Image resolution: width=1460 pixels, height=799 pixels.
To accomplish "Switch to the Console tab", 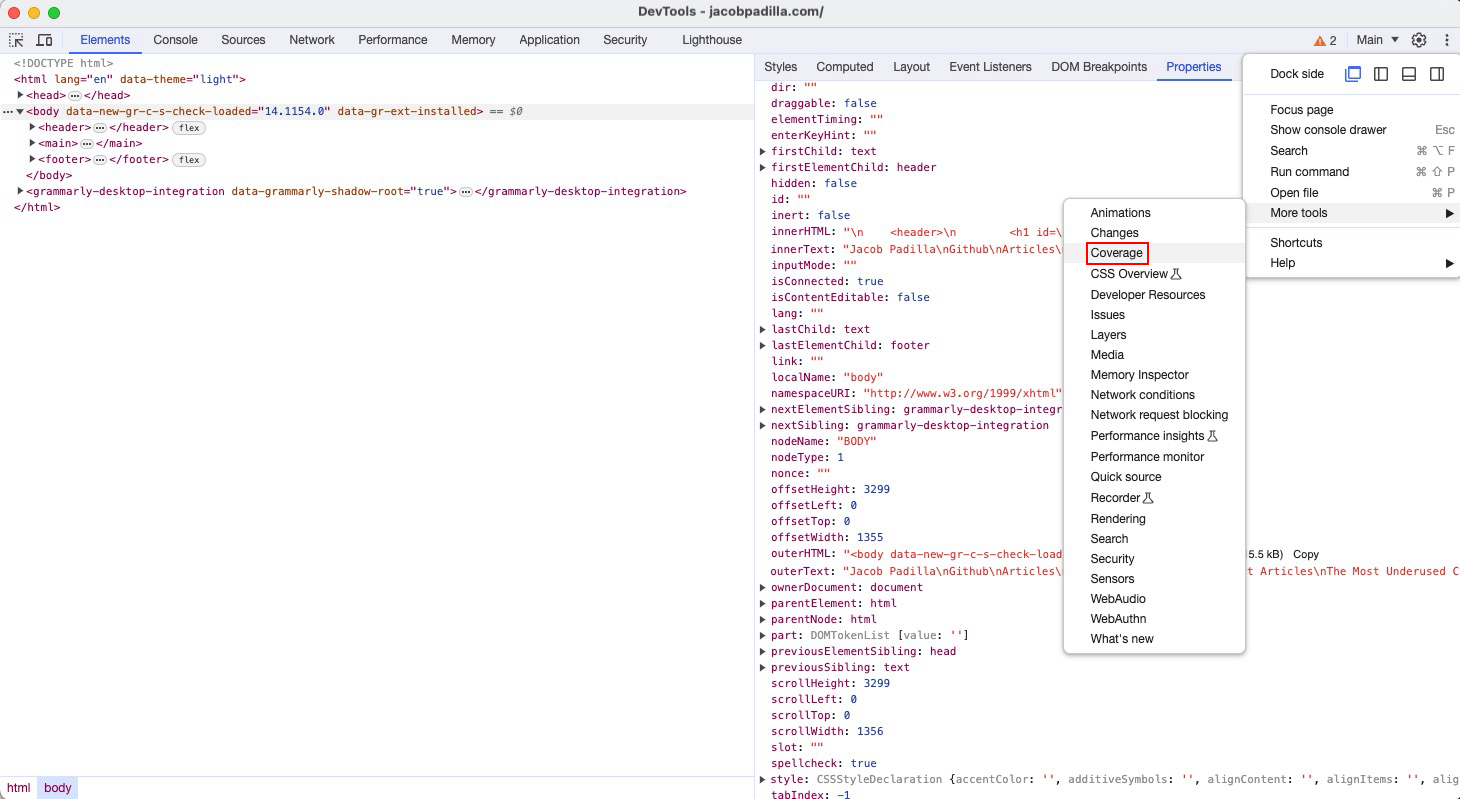I will pos(175,40).
